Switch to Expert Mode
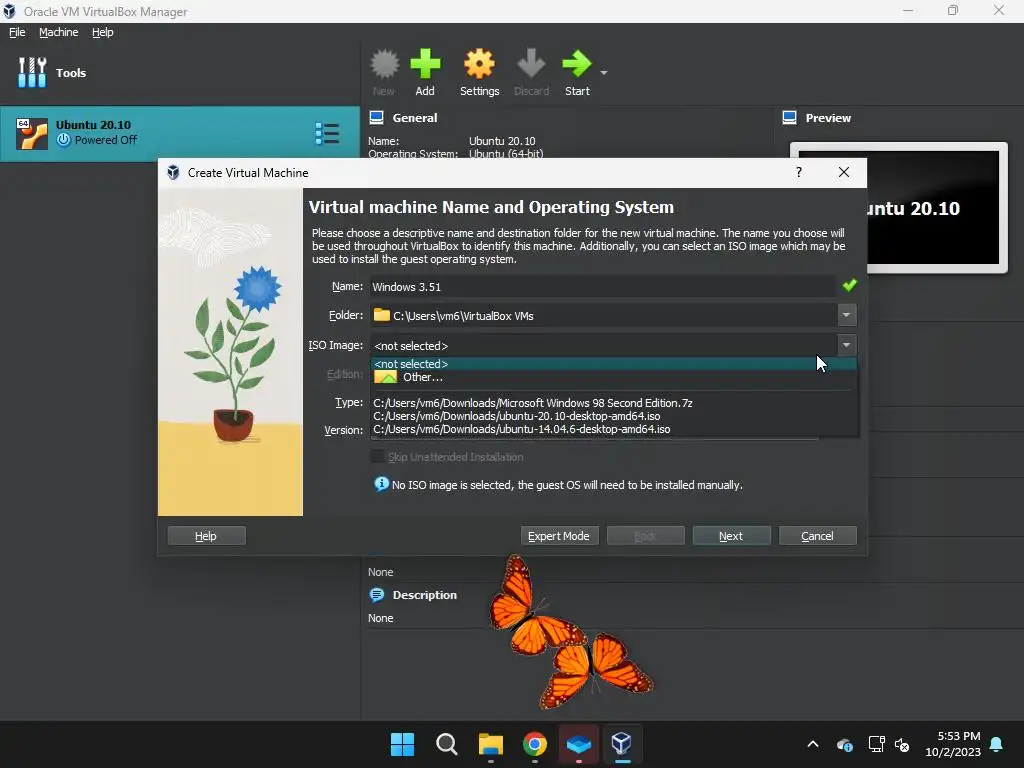Screen dimensions: 1024x768 coord(559,536)
